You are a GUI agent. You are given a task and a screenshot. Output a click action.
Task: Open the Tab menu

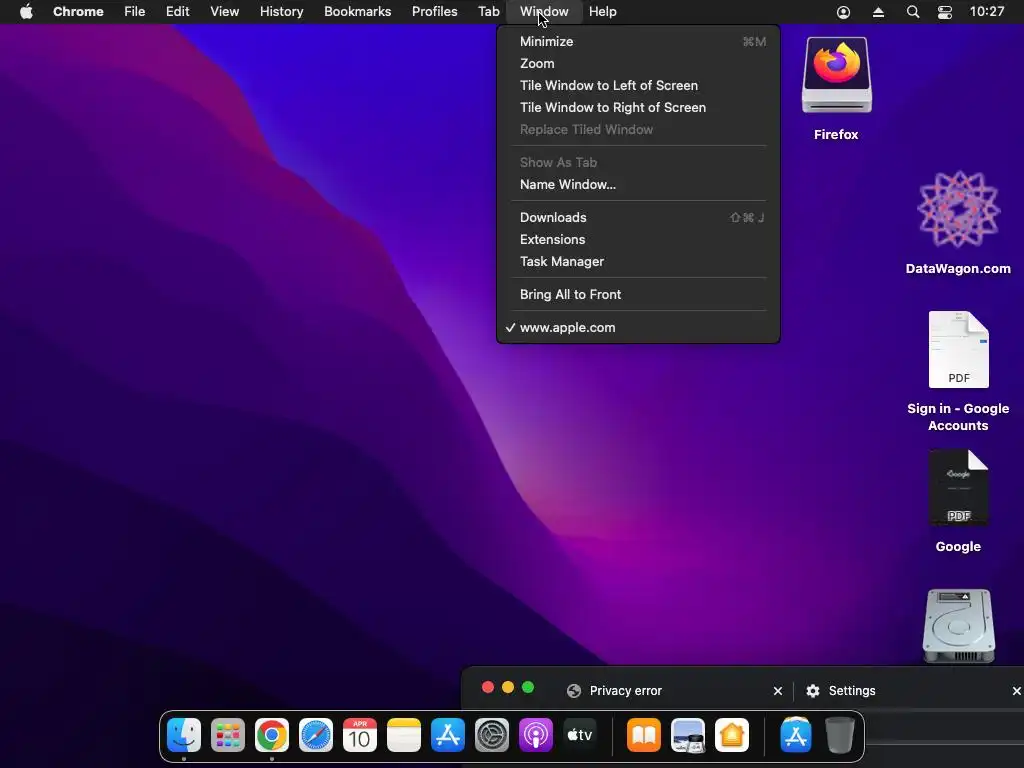(x=488, y=12)
